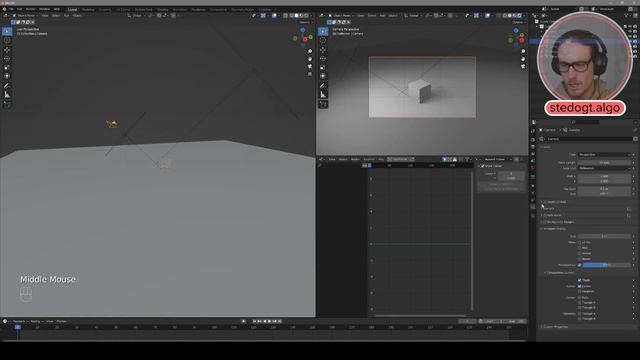Click the Focal Length value field

coord(604,162)
